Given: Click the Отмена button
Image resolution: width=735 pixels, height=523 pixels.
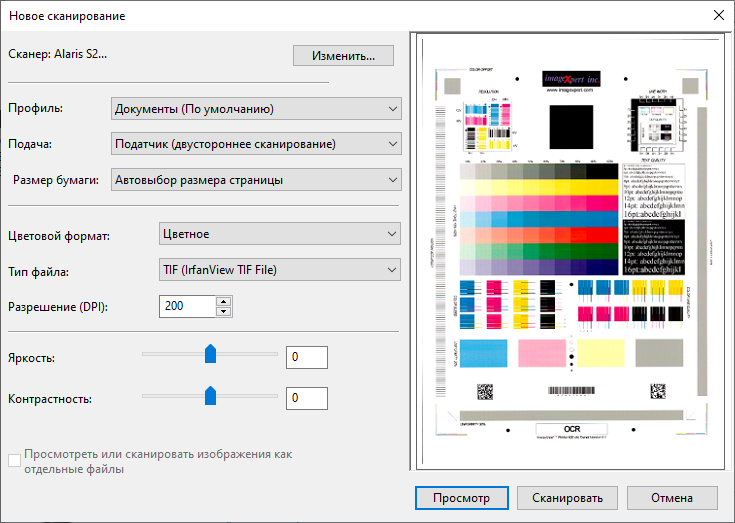Looking at the screenshot, I should pos(672,498).
